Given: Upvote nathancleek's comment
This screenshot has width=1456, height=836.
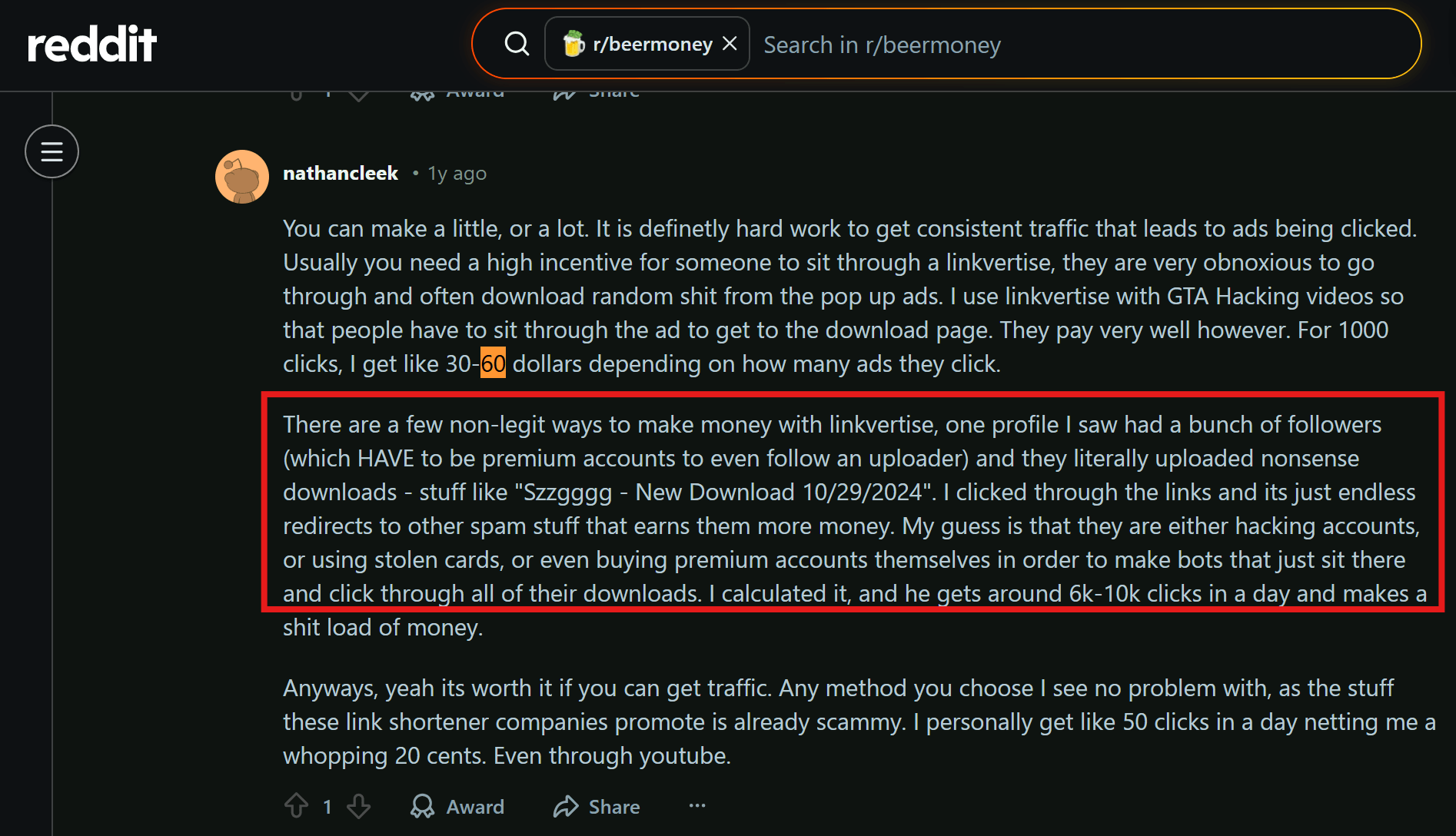Looking at the screenshot, I should click(x=297, y=806).
